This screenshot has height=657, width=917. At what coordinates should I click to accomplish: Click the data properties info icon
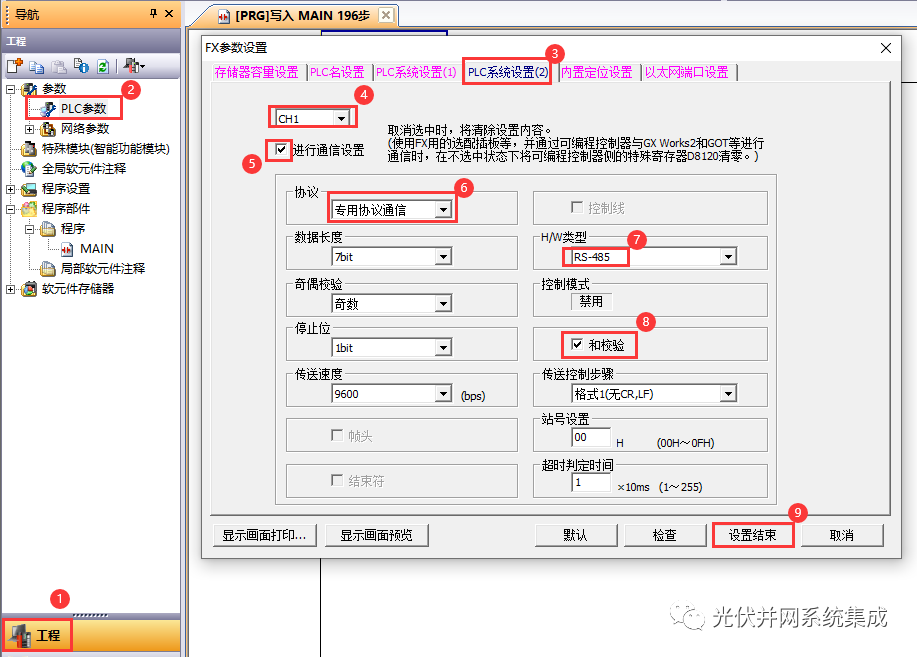82,65
